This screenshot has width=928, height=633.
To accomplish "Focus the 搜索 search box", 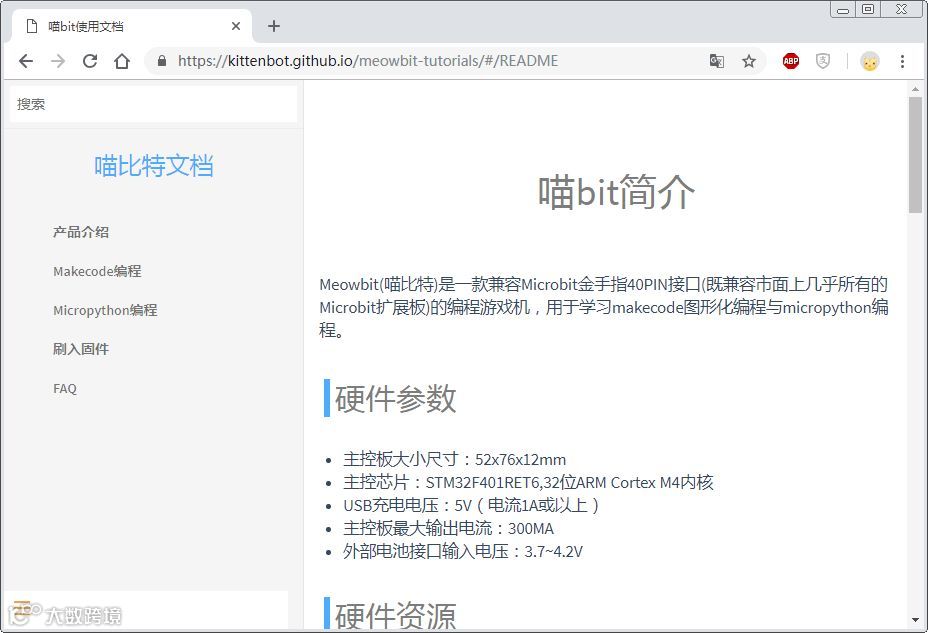I will [x=153, y=104].
